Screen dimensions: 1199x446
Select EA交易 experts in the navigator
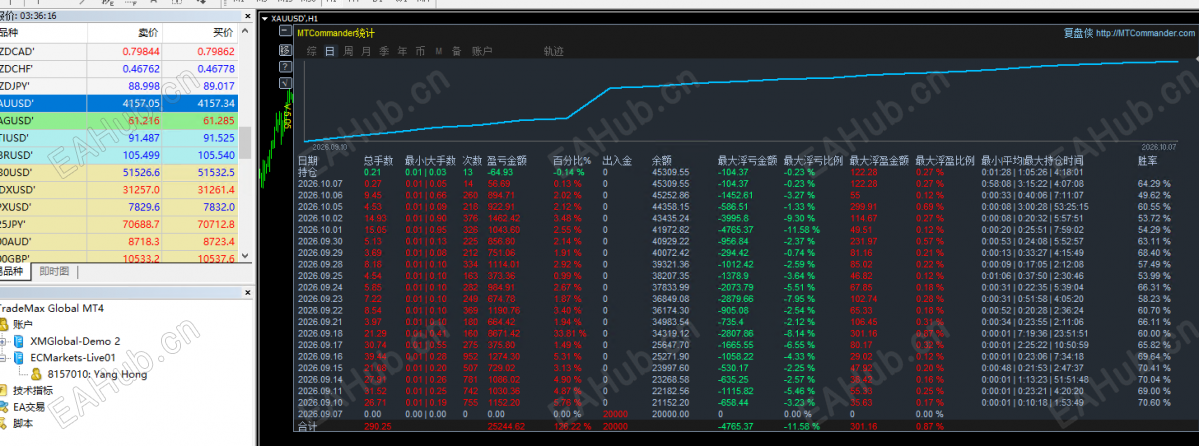pyautogui.click(x=29, y=407)
